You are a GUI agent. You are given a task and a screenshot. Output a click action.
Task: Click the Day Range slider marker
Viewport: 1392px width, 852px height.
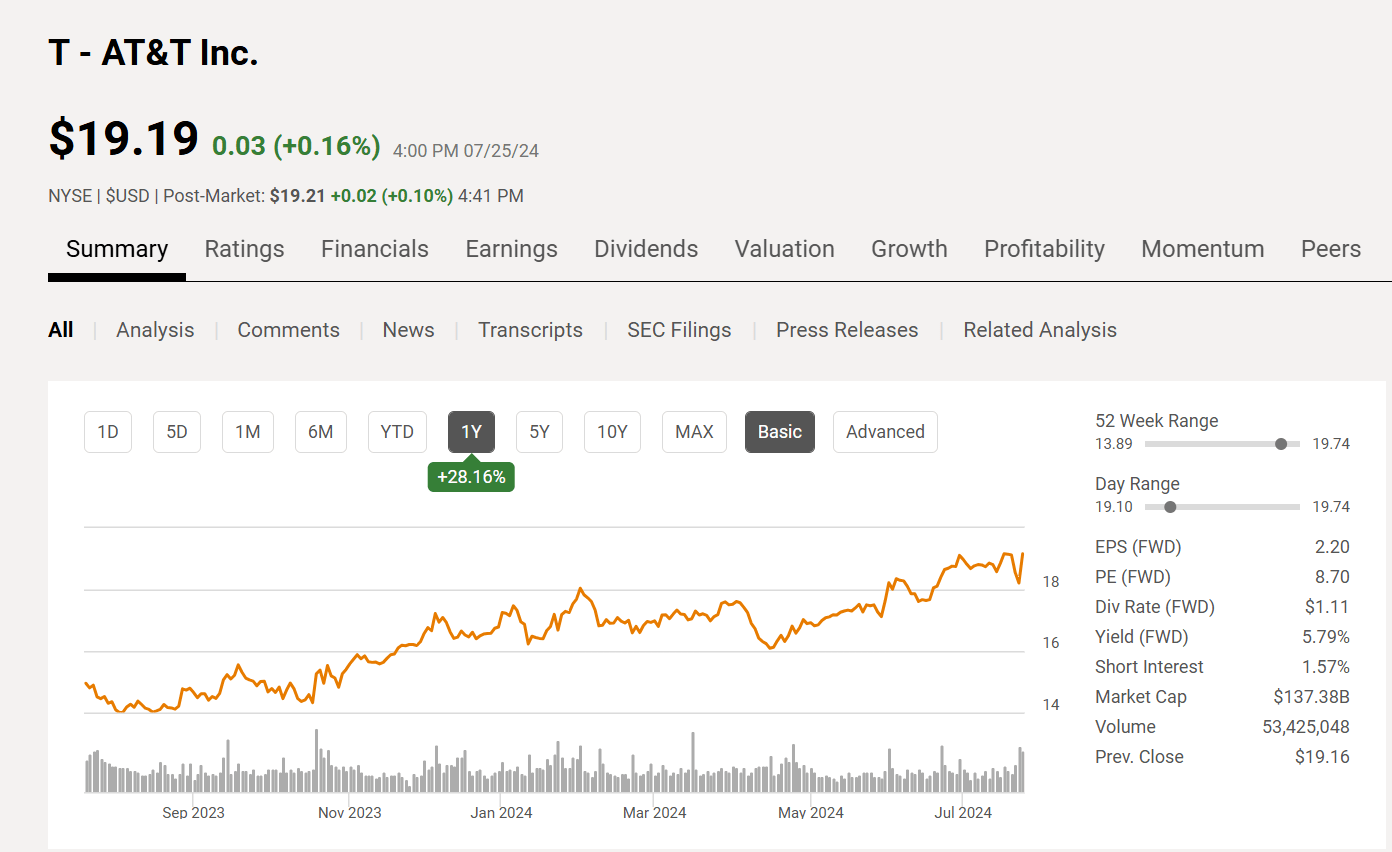click(x=1170, y=507)
